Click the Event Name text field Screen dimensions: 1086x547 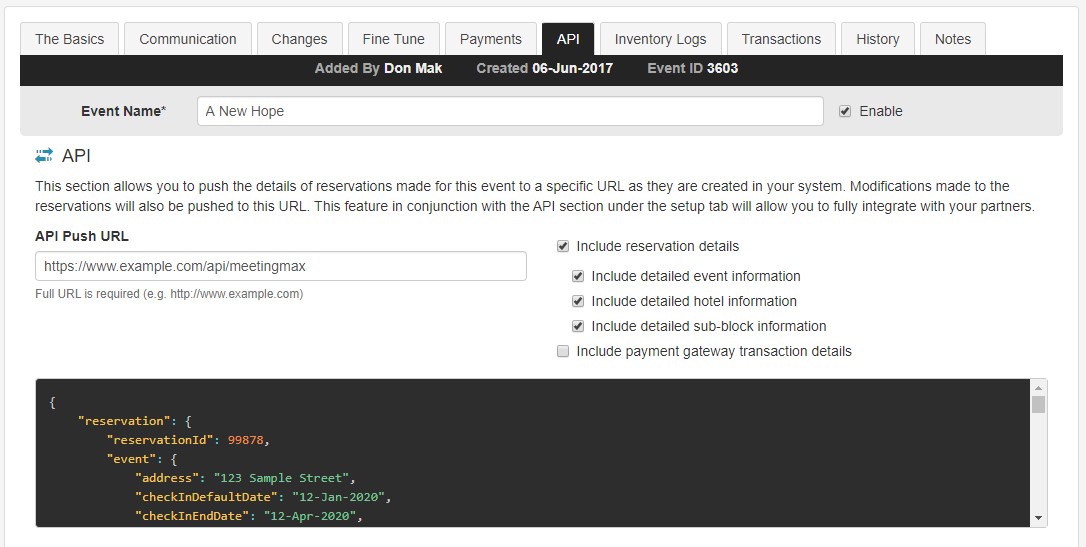point(510,111)
